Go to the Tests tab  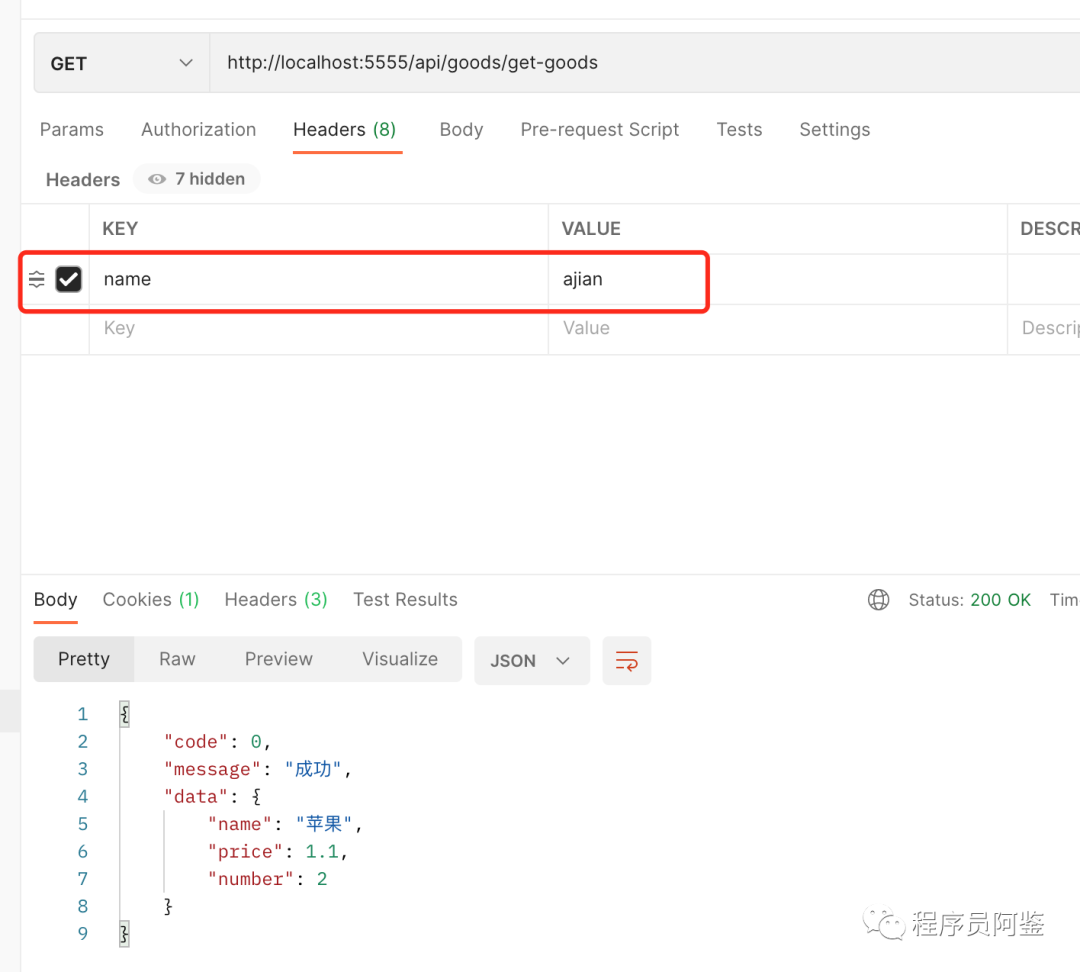click(x=739, y=130)
